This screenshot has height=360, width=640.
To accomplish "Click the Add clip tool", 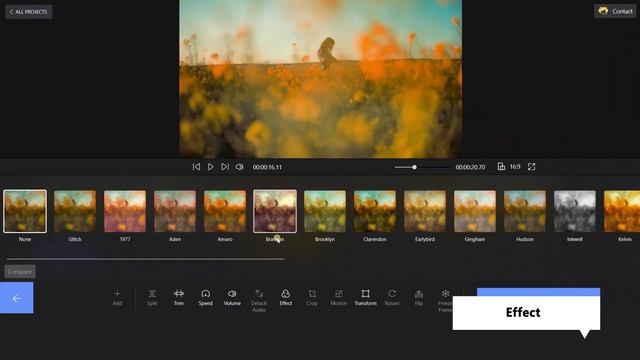I will [117, 298].
